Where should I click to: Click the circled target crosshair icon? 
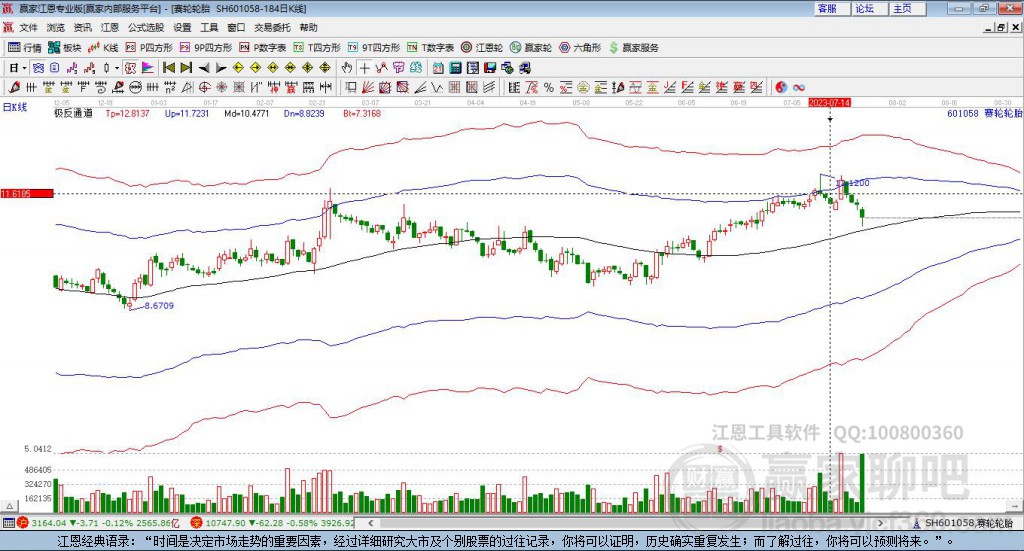point(204,87)
